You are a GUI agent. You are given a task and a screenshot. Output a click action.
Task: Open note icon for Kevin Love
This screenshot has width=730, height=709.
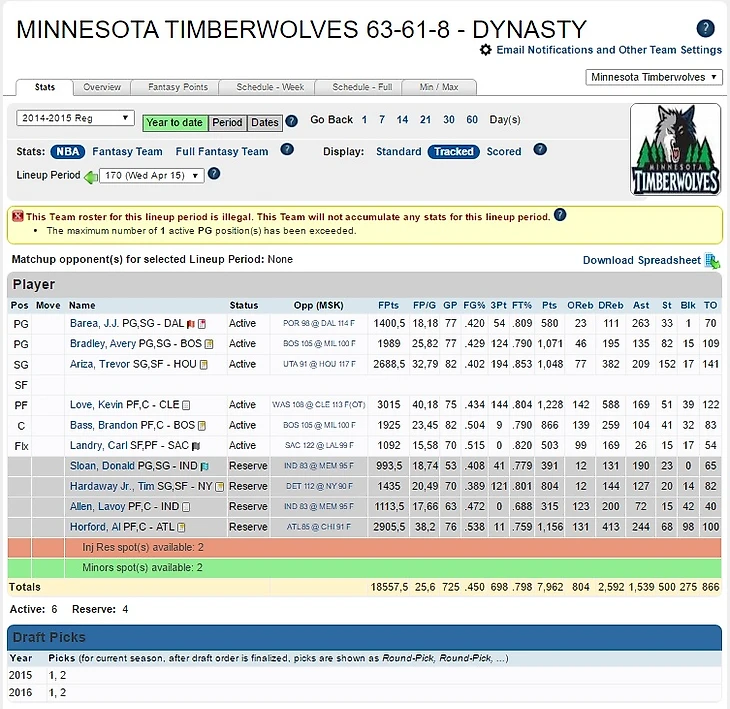[186, 405]
